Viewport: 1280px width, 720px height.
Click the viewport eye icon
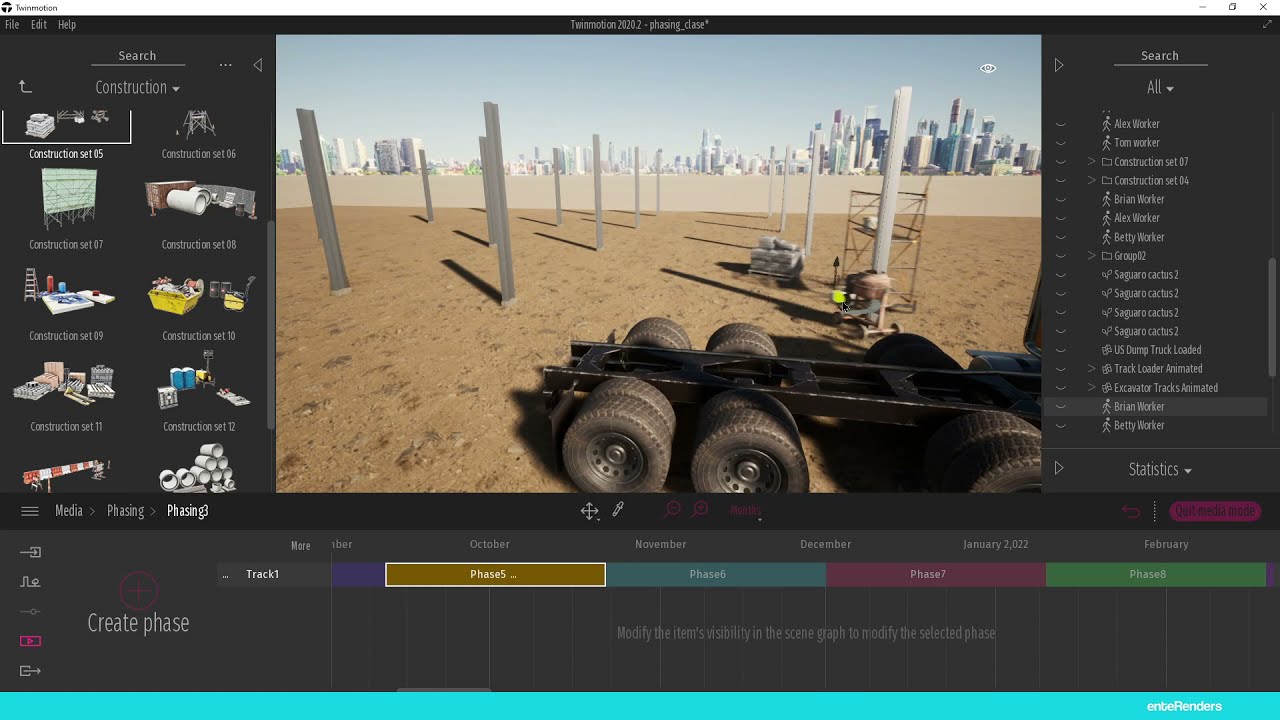tap(988, 68)
